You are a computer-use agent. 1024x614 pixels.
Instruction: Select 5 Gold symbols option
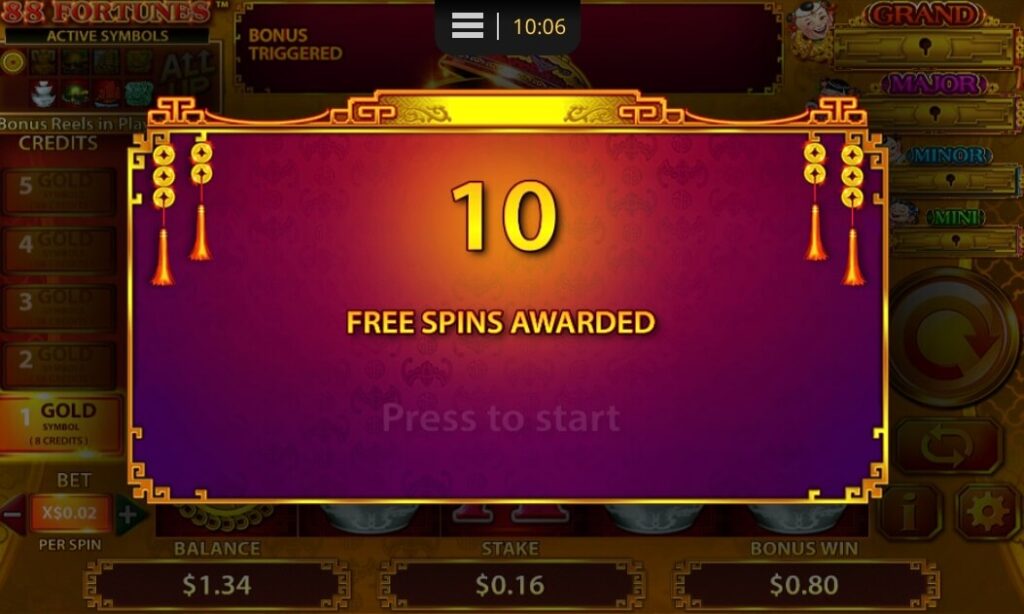[x=60, y=191]
